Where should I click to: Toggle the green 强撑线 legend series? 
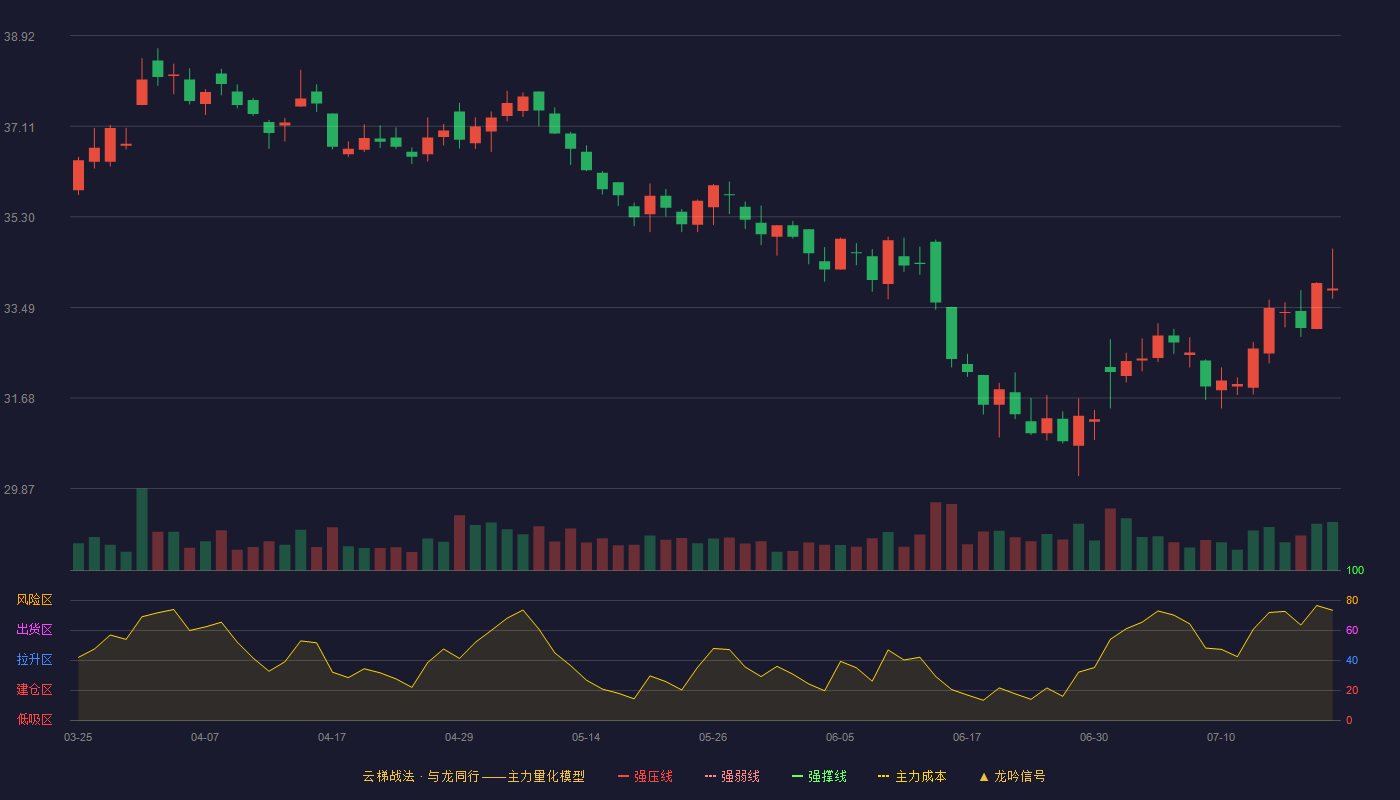click(819, 776)
